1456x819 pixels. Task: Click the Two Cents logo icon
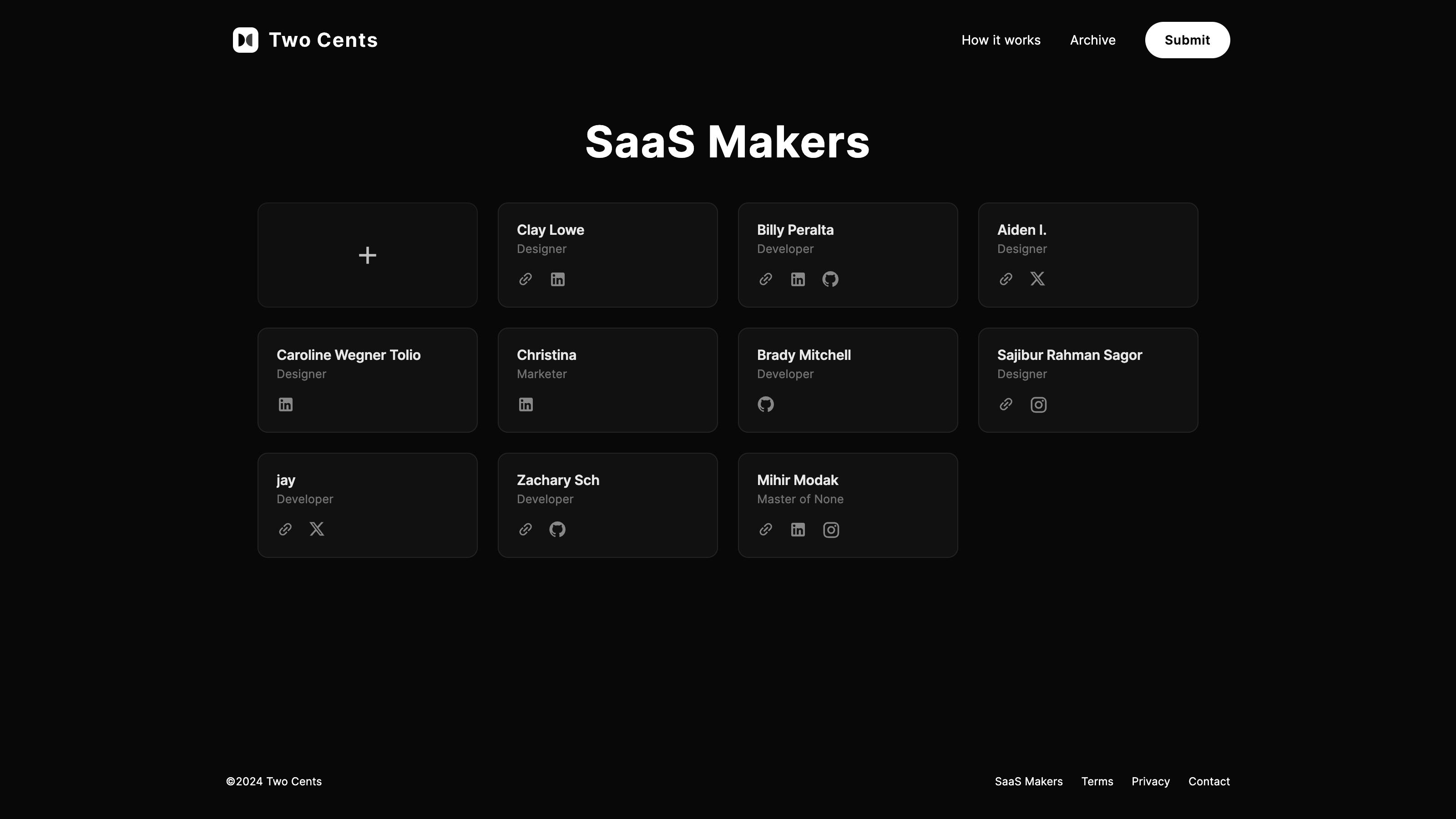coord(245,40)
